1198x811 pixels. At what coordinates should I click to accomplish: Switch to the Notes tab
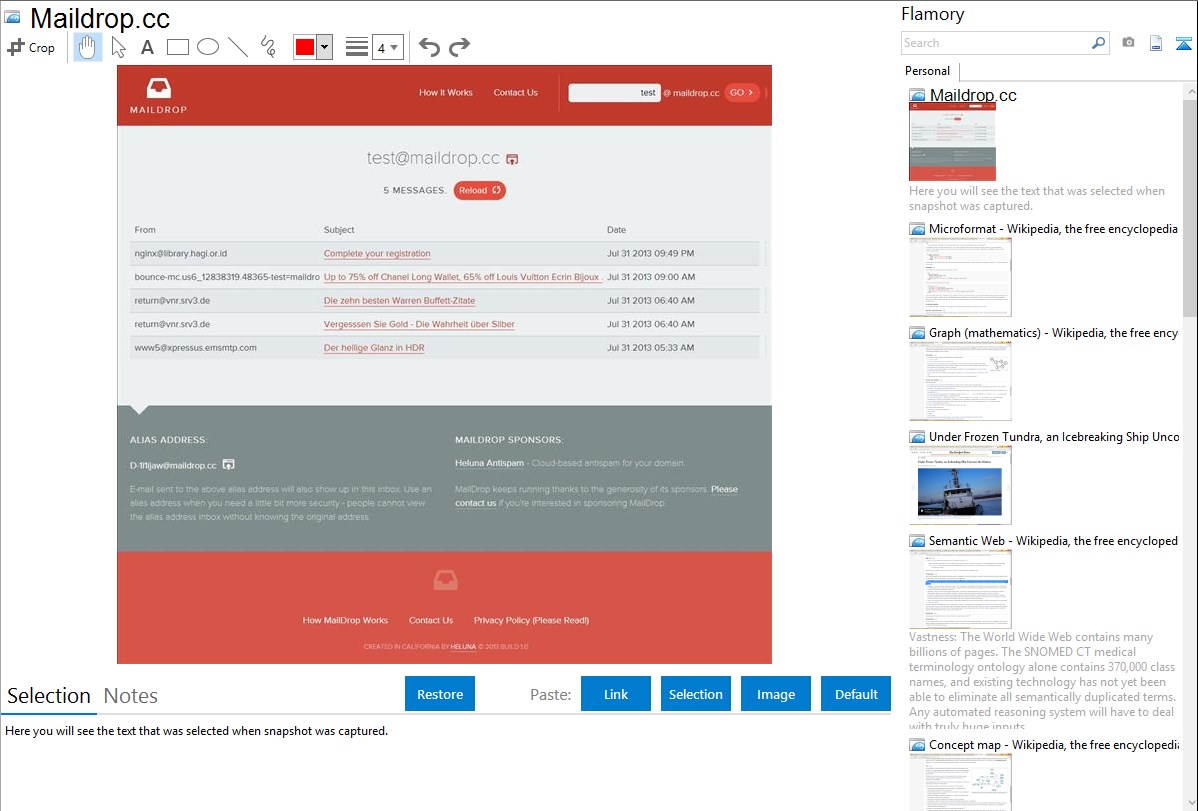(x=130, y=696)
